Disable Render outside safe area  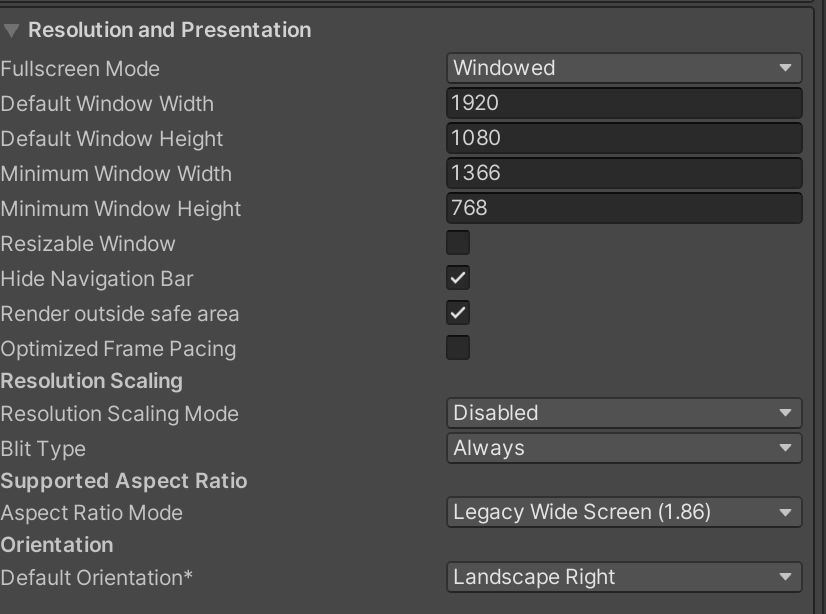[458, 313]
